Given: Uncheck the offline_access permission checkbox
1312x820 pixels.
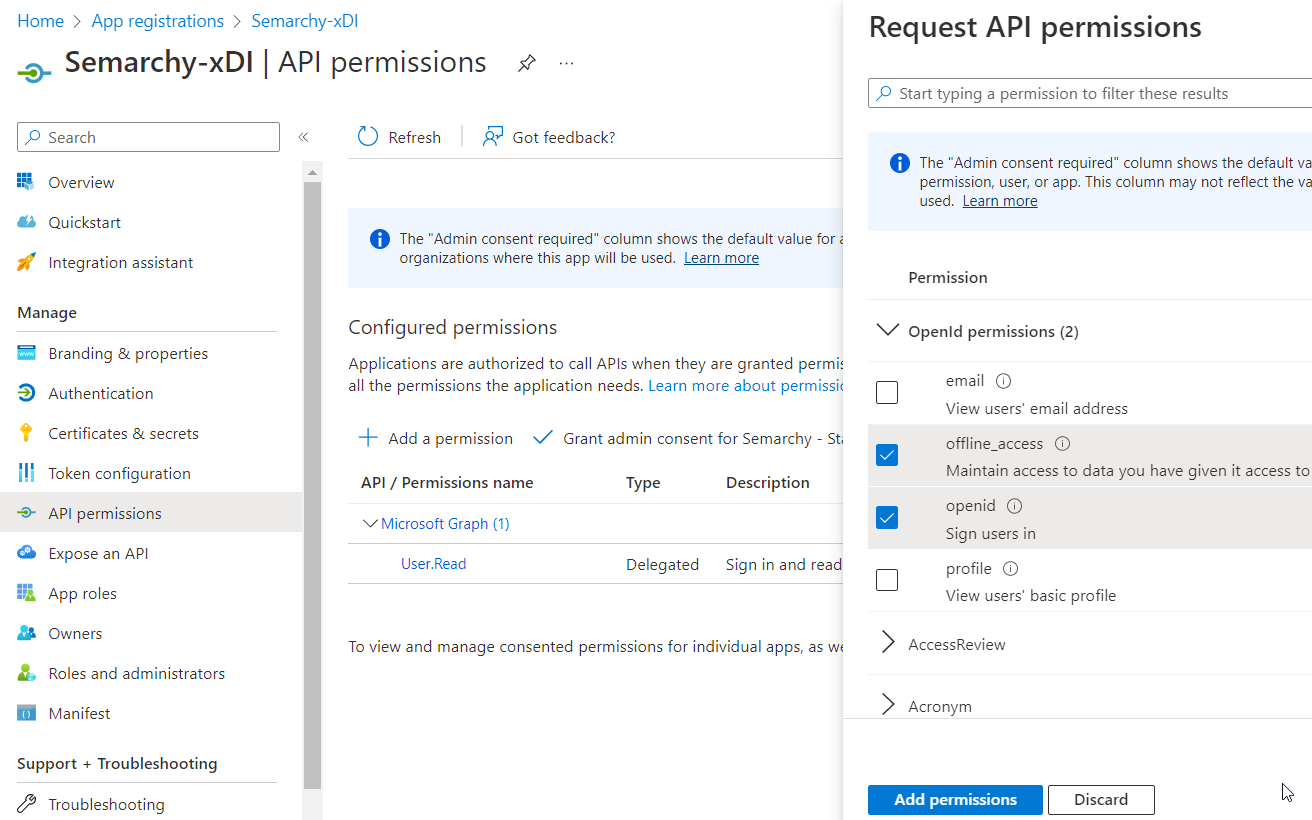Looking at the screenshot, I should [887, 455].
